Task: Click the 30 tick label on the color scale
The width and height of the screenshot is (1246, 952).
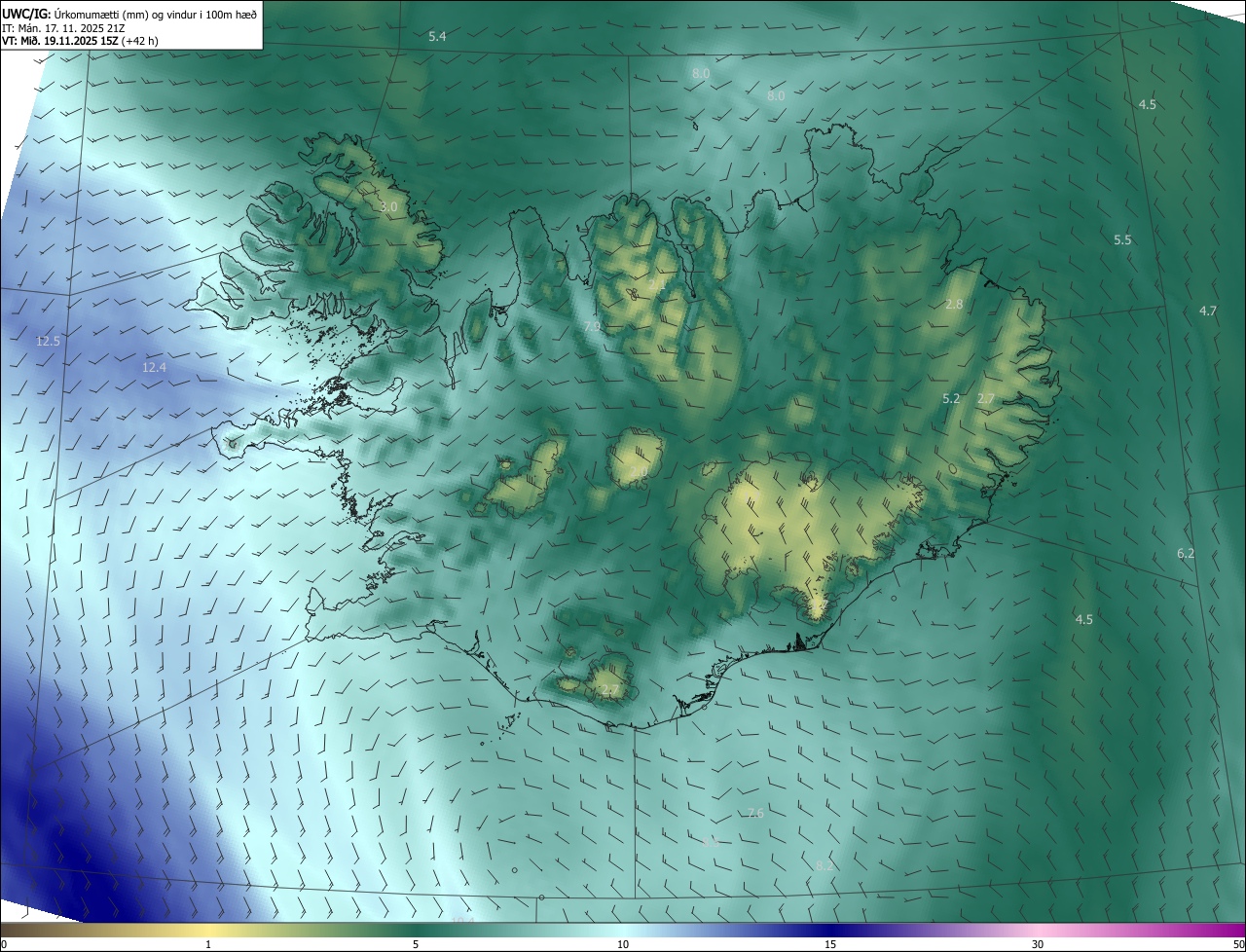Action: click(x=1038, y=945)
